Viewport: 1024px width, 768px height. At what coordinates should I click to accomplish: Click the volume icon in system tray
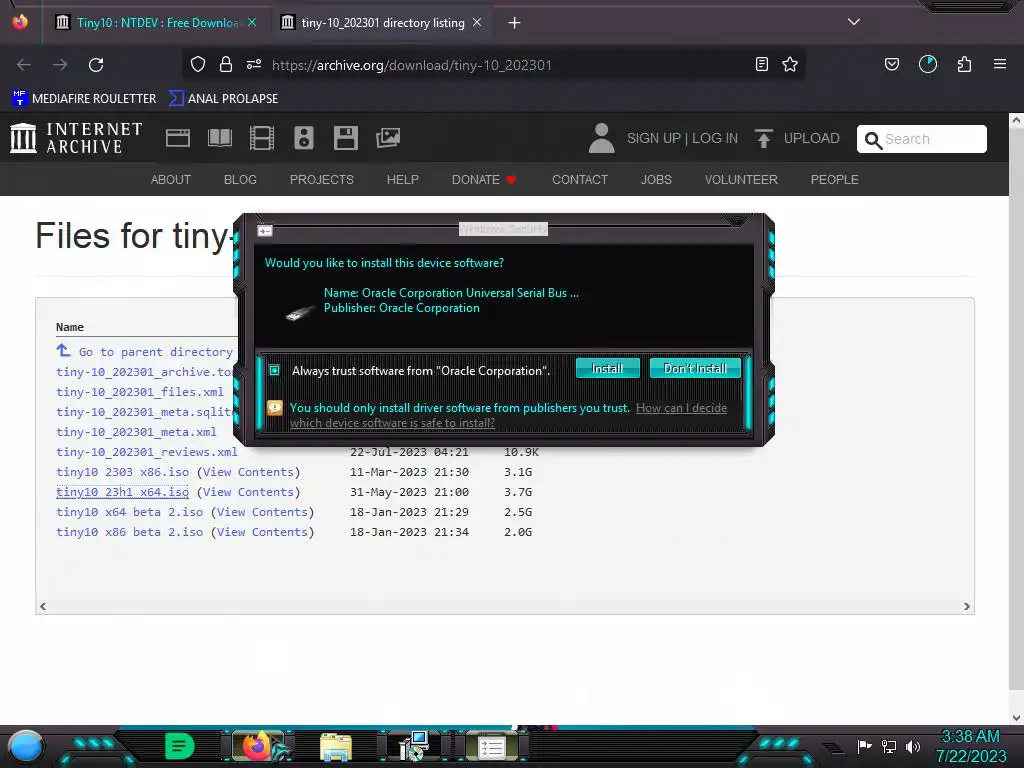click(x=912, y=746)
